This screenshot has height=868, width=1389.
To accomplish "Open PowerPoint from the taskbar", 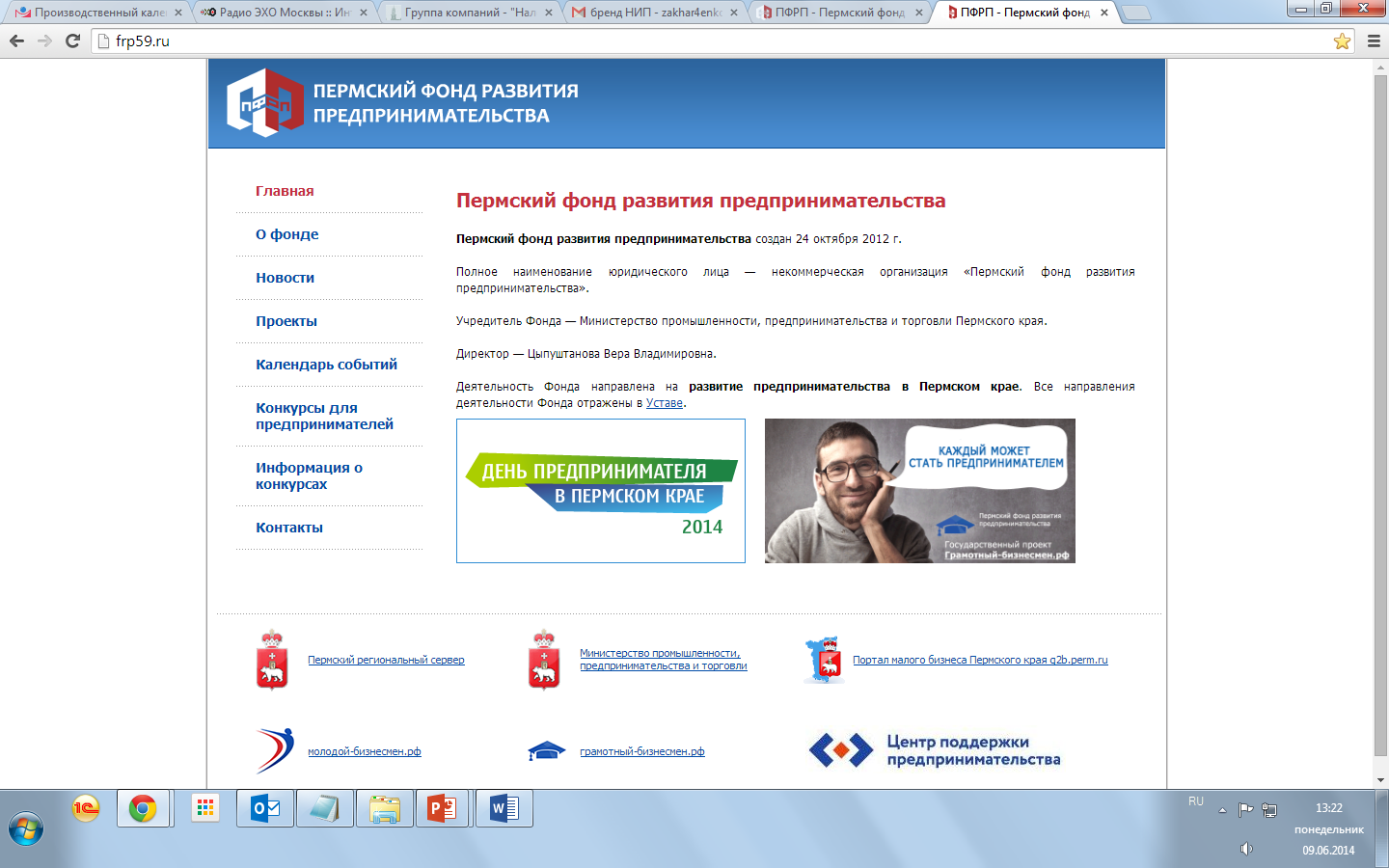I will click(443, 808).
